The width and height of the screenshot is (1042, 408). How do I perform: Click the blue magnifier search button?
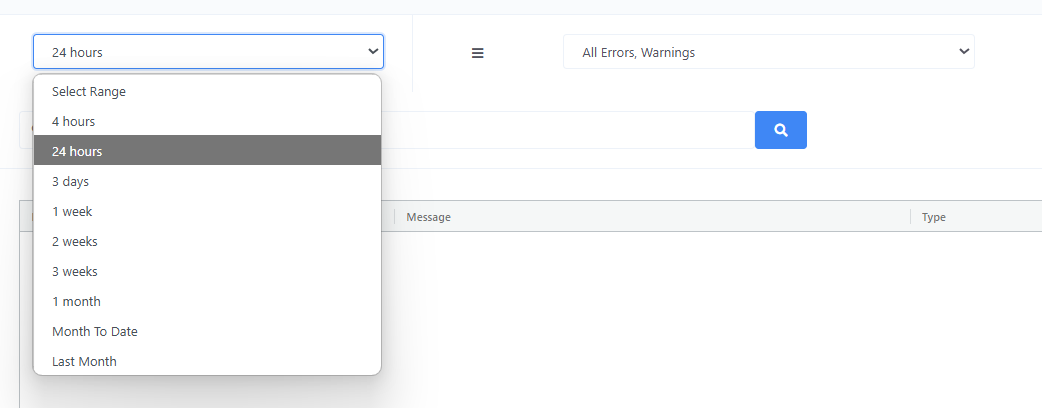point(781,130)
